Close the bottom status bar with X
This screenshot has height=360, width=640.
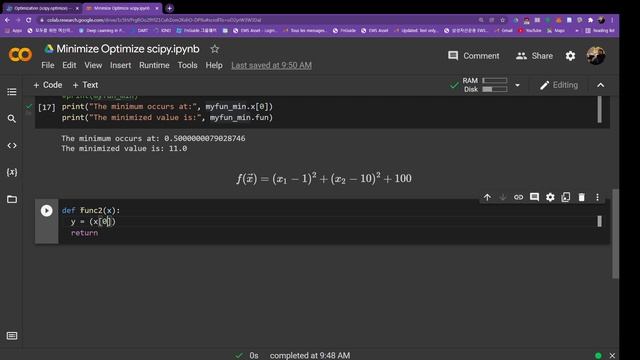coord(612,356)
